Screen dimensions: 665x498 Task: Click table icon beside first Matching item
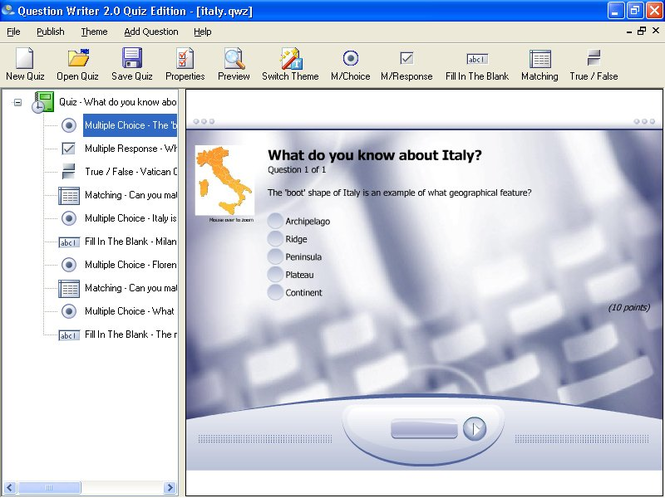69,196
